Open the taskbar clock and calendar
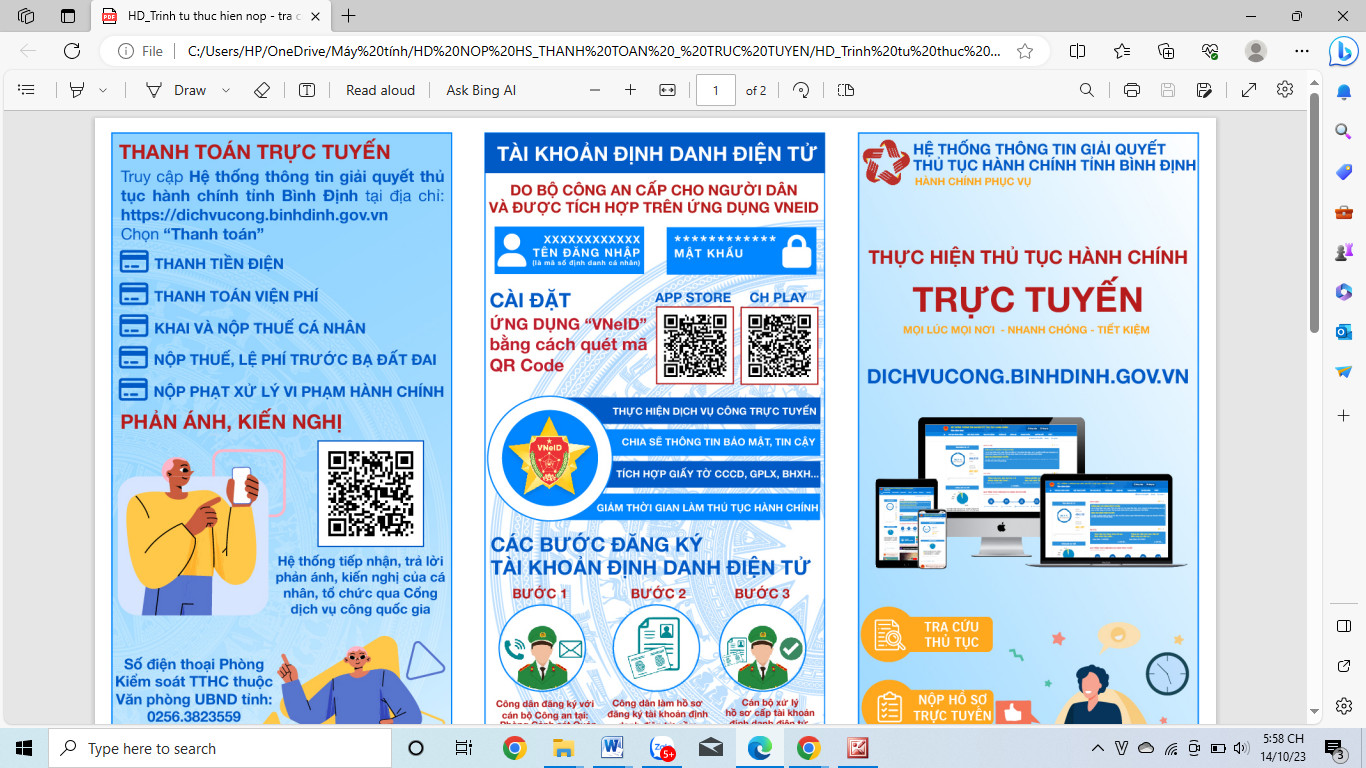The image size is (1366, 768). coord(1283,748)
